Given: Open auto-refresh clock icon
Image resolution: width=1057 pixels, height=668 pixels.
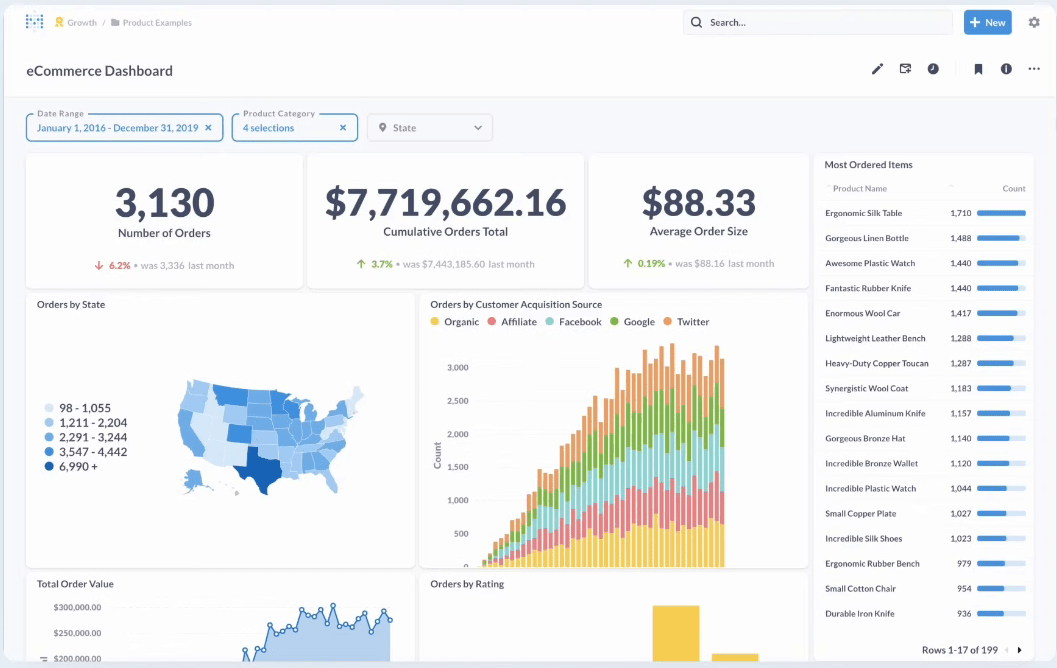Looking at the screenshot, I should click(933, 69).
